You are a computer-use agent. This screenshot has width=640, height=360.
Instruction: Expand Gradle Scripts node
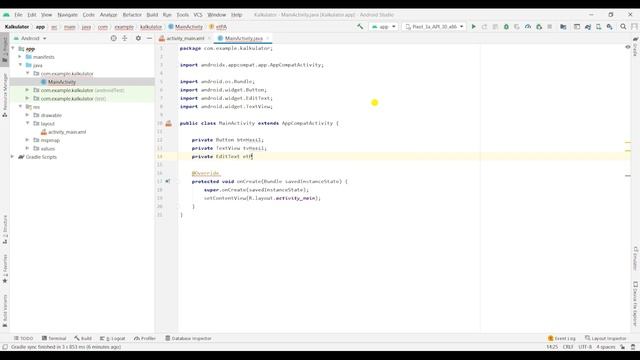coord(13,157)
